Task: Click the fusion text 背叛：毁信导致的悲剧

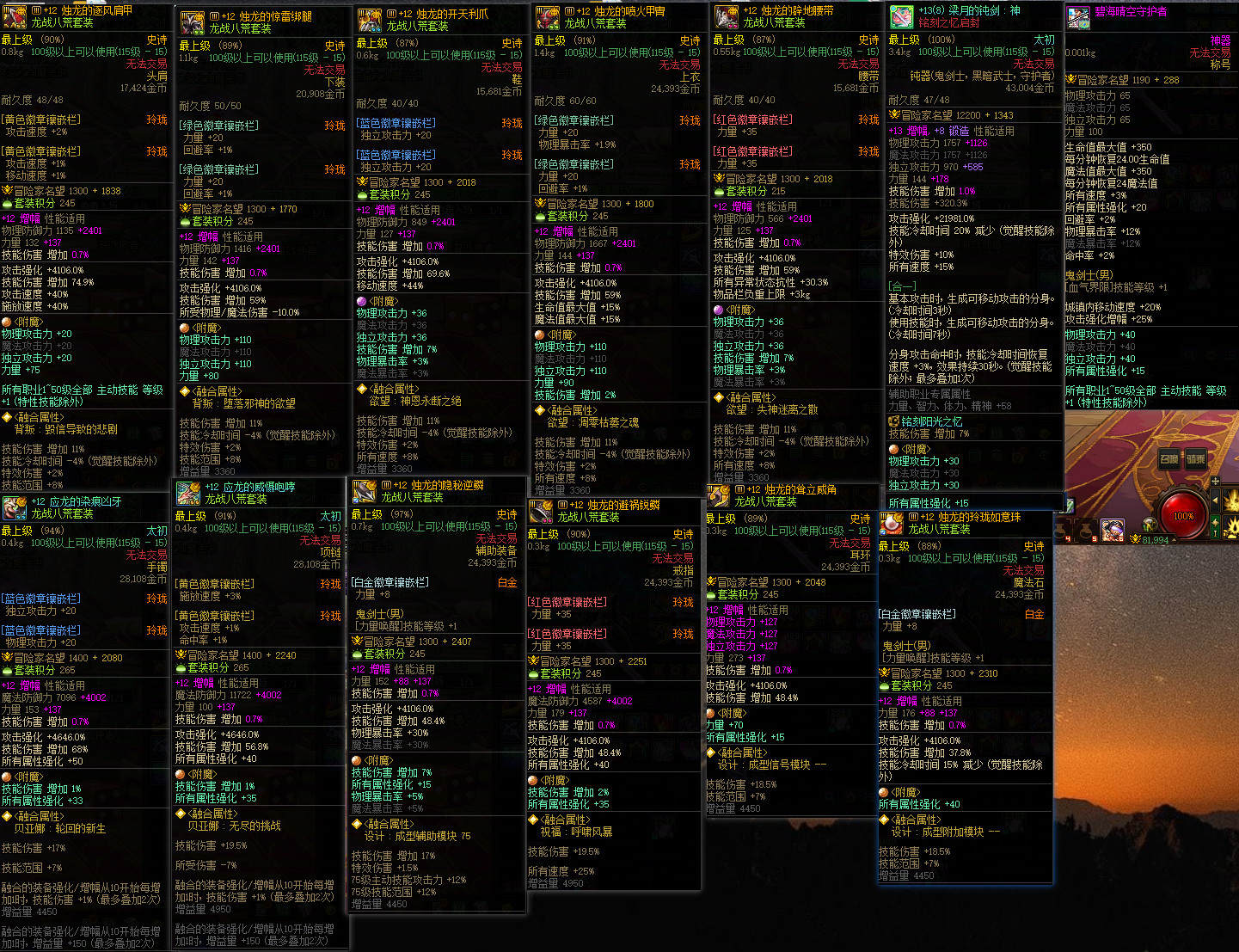Action: (66, 429)
